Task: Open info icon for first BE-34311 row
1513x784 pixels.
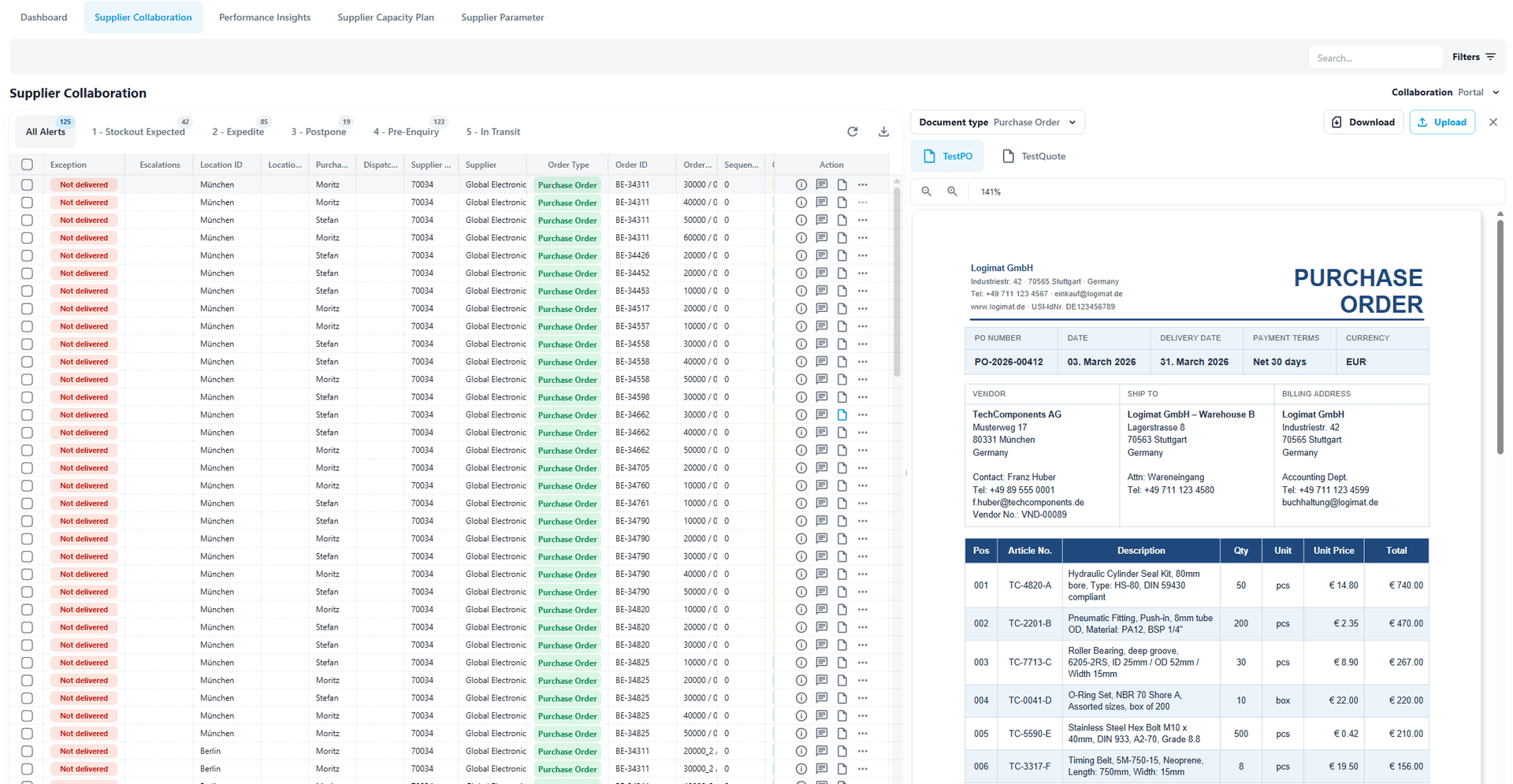Action: click(x=801, y=184)
